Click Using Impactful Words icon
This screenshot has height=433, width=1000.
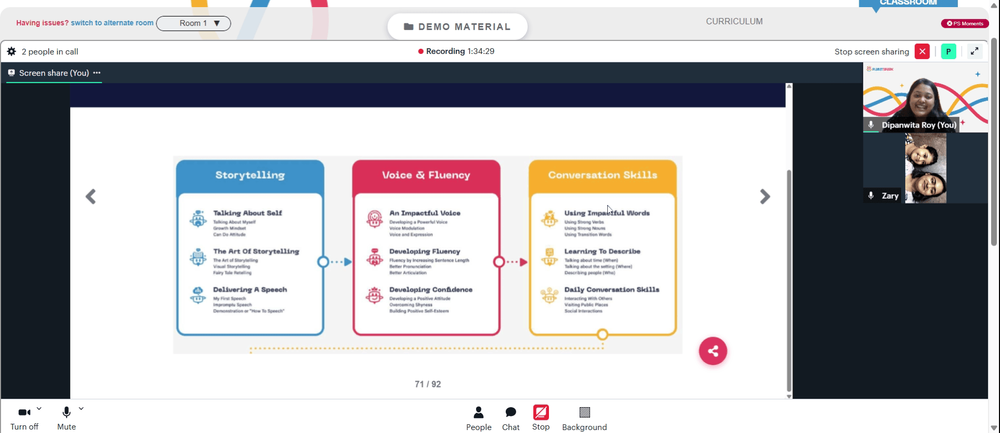click(x=550, y=219)
